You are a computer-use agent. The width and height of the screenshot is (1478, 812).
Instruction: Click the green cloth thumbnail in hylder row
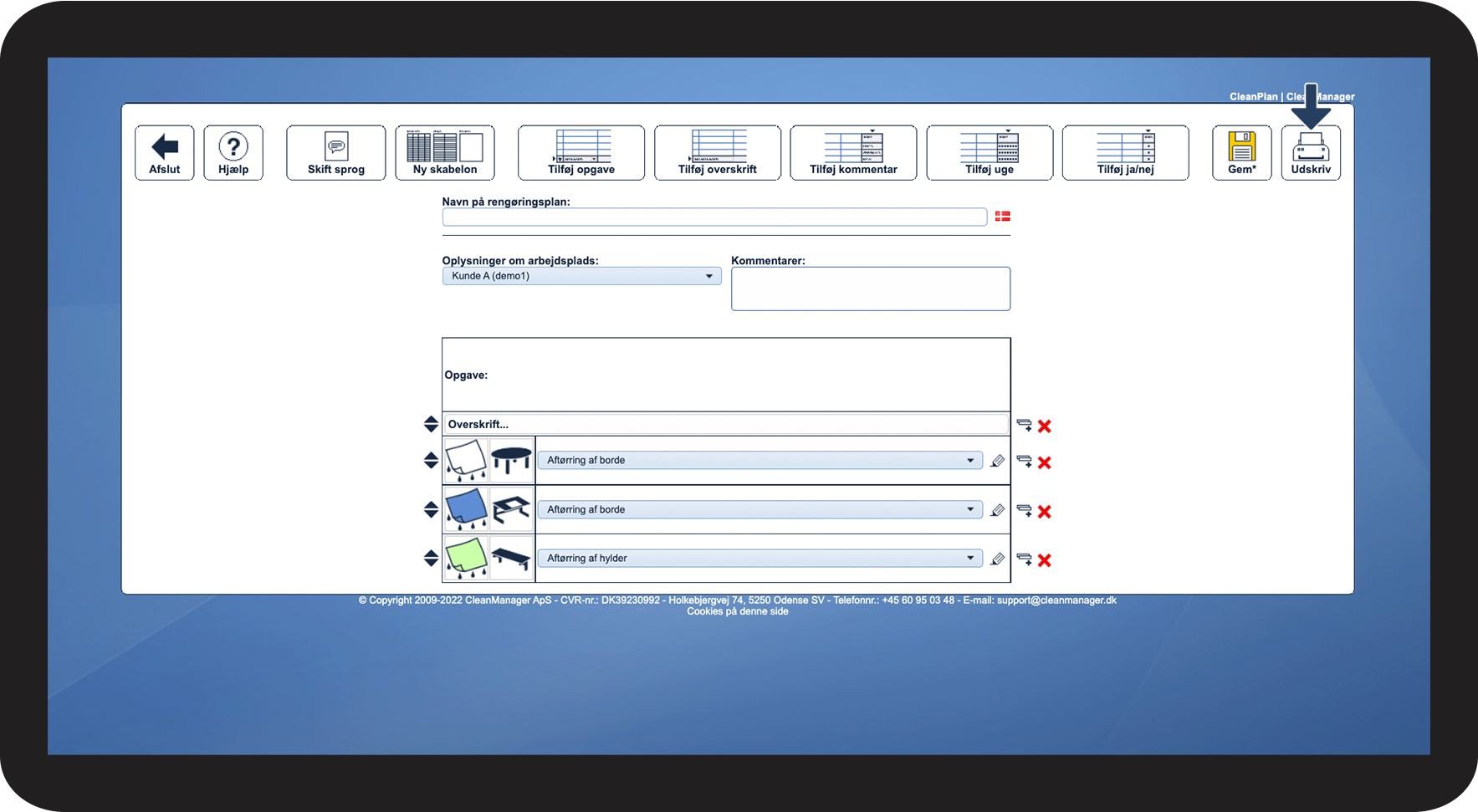(x=466, y=558)
